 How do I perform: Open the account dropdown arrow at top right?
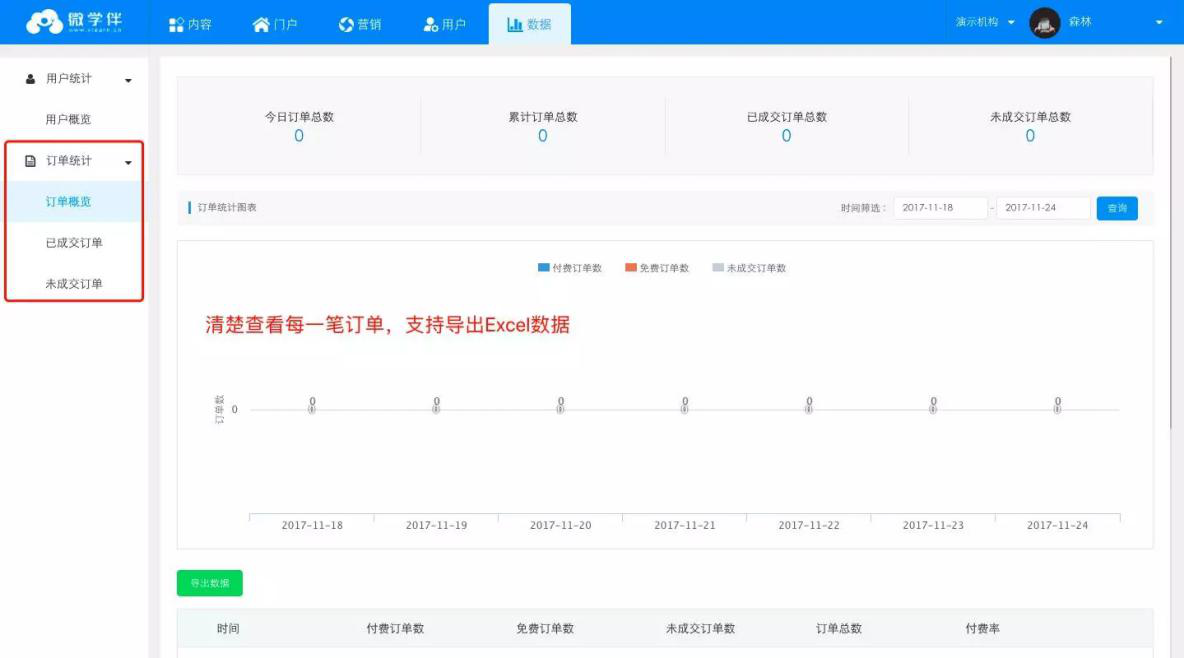click(1159, 23)
